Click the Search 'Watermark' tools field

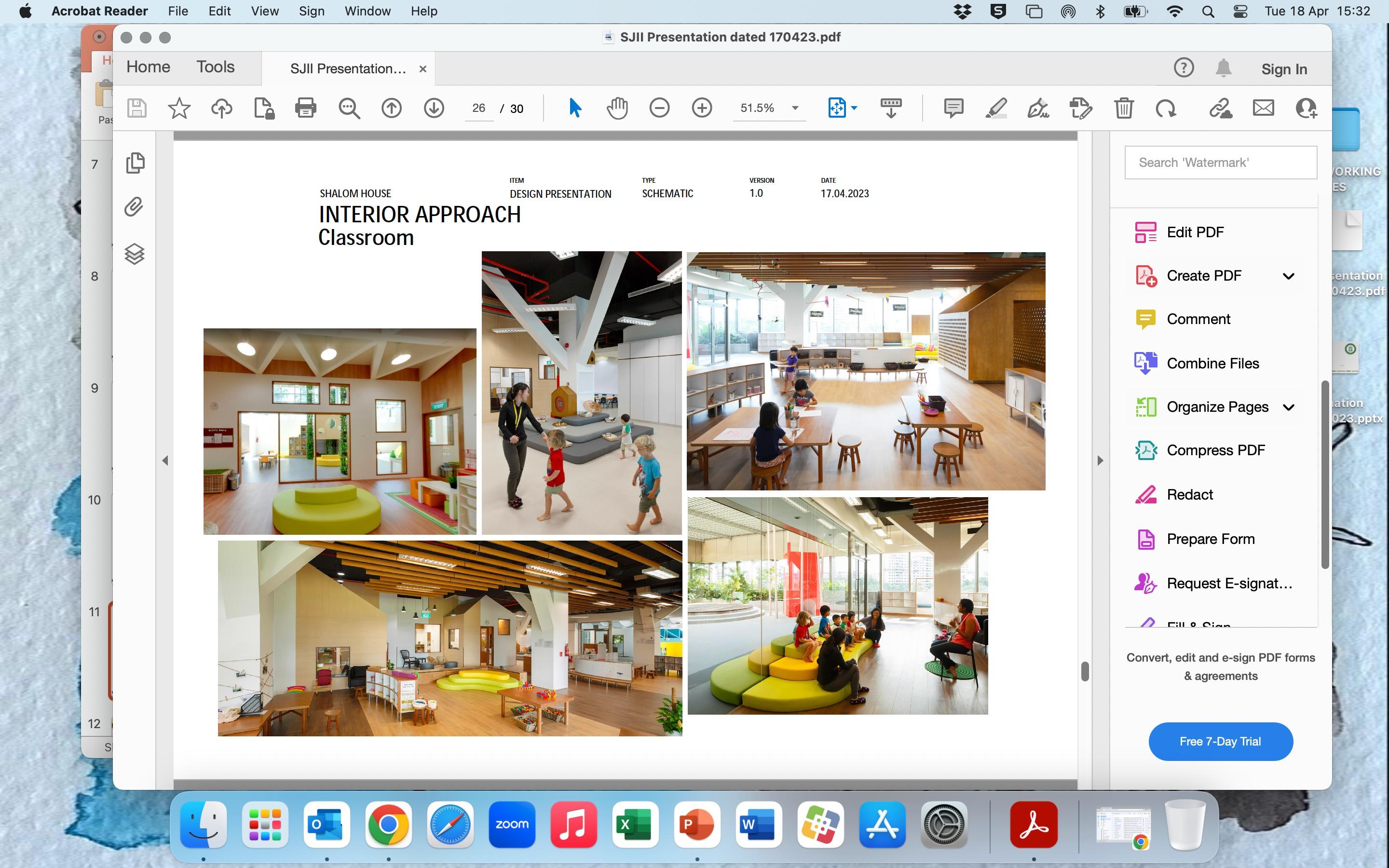pyautogui.click(x=1220, y=163)
